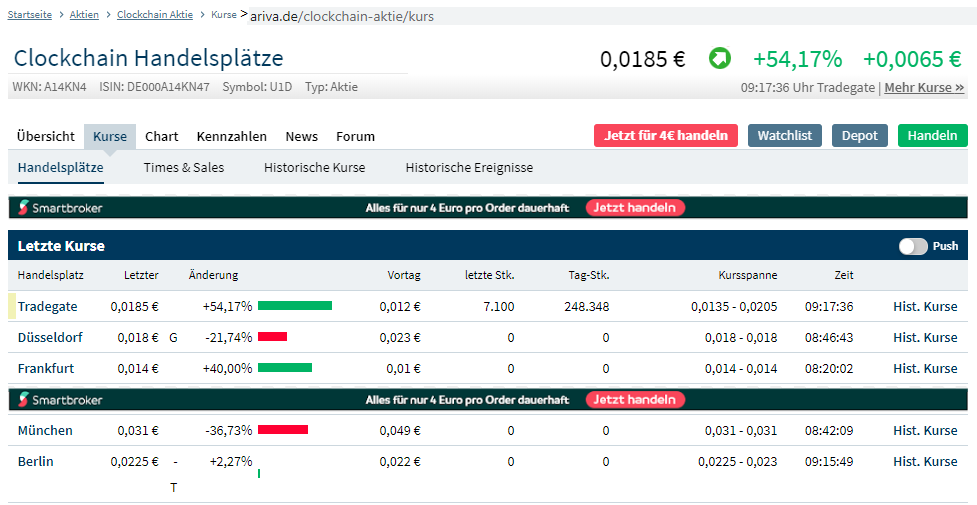The height and width of the screenshot is (505, 977).
Task: Click the Letzter column header
Action: [141, 275]
